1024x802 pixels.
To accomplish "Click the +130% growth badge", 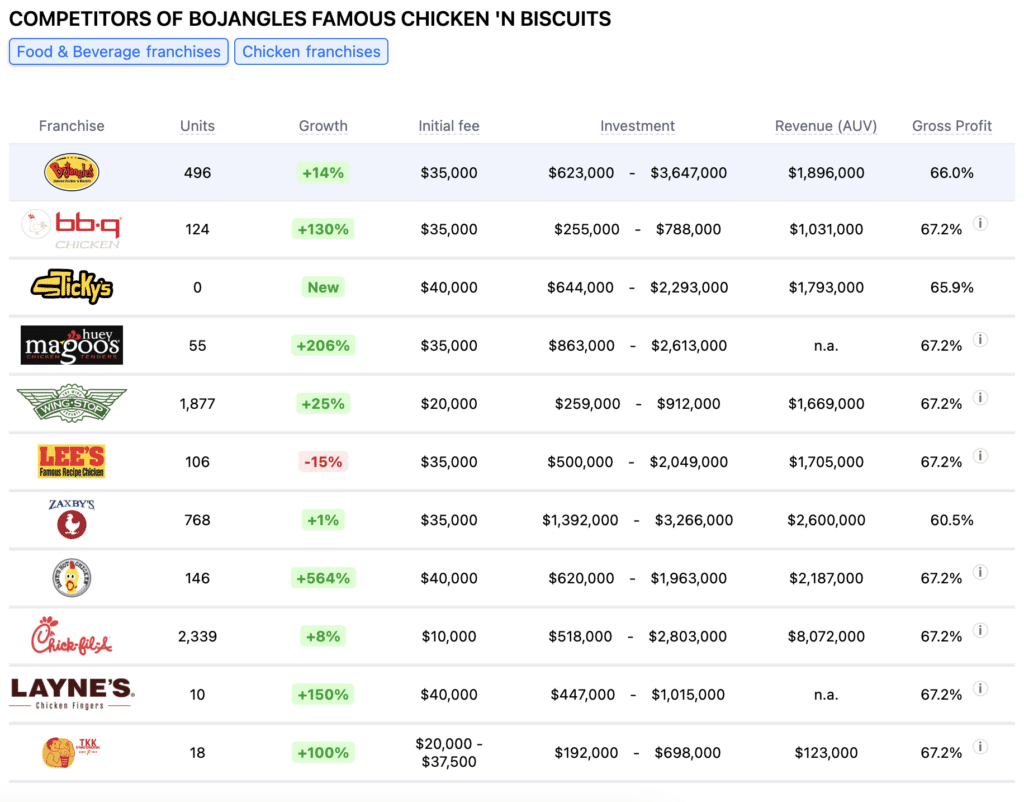I will coord(323,229).
